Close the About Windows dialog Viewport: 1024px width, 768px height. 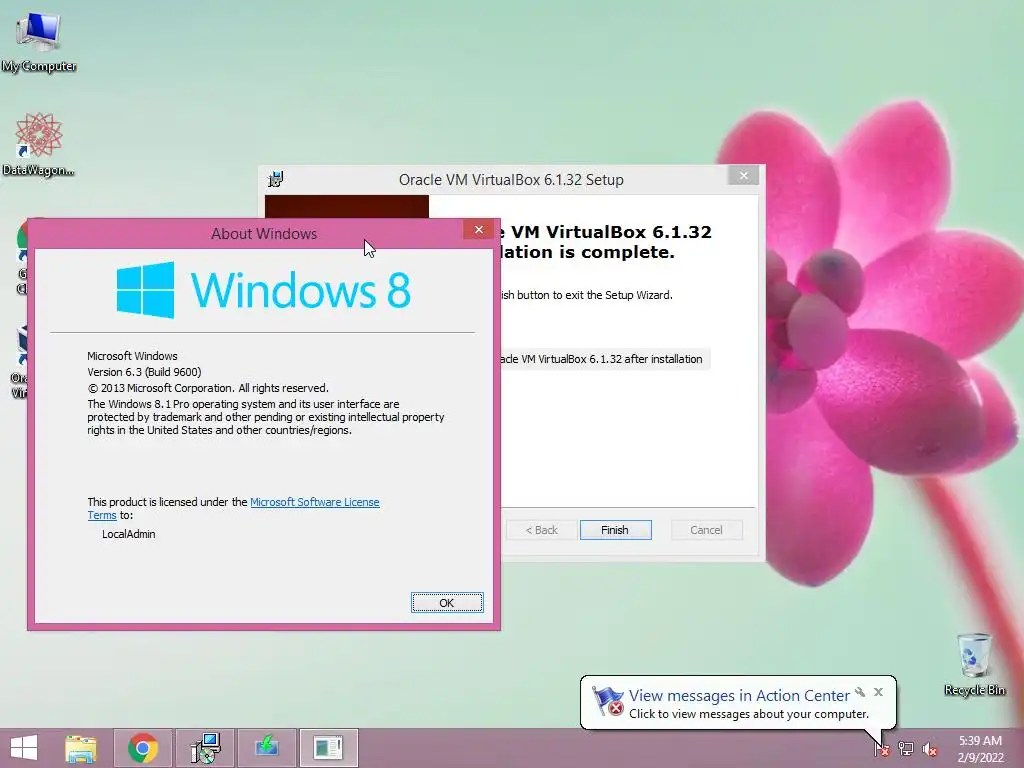479,230
